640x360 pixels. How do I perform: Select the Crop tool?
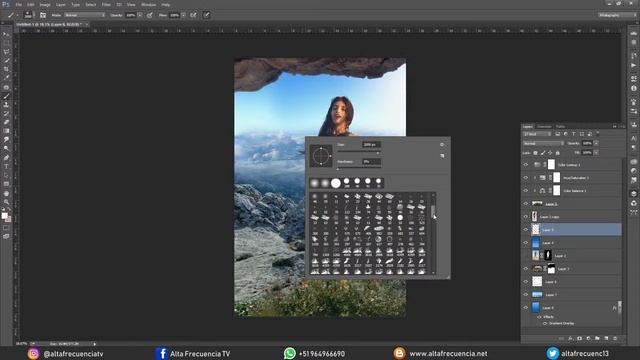[6, 69]
